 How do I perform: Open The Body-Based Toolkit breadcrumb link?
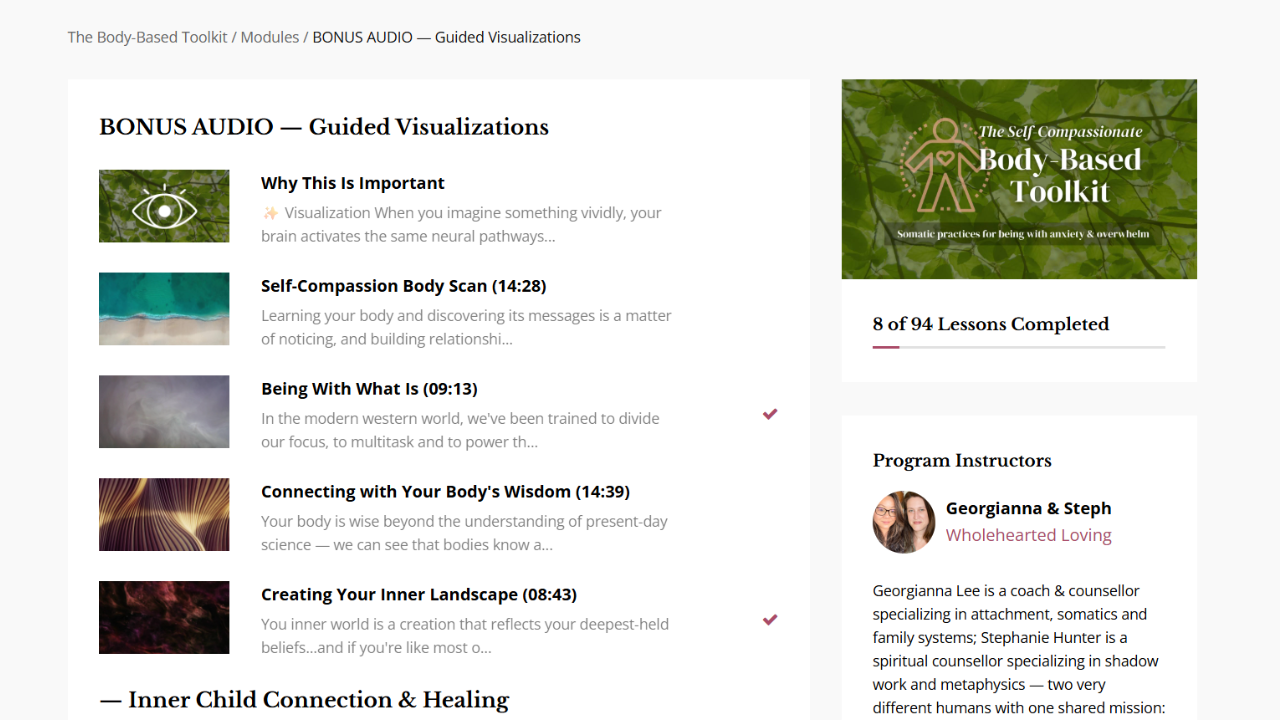pos(147,37)
